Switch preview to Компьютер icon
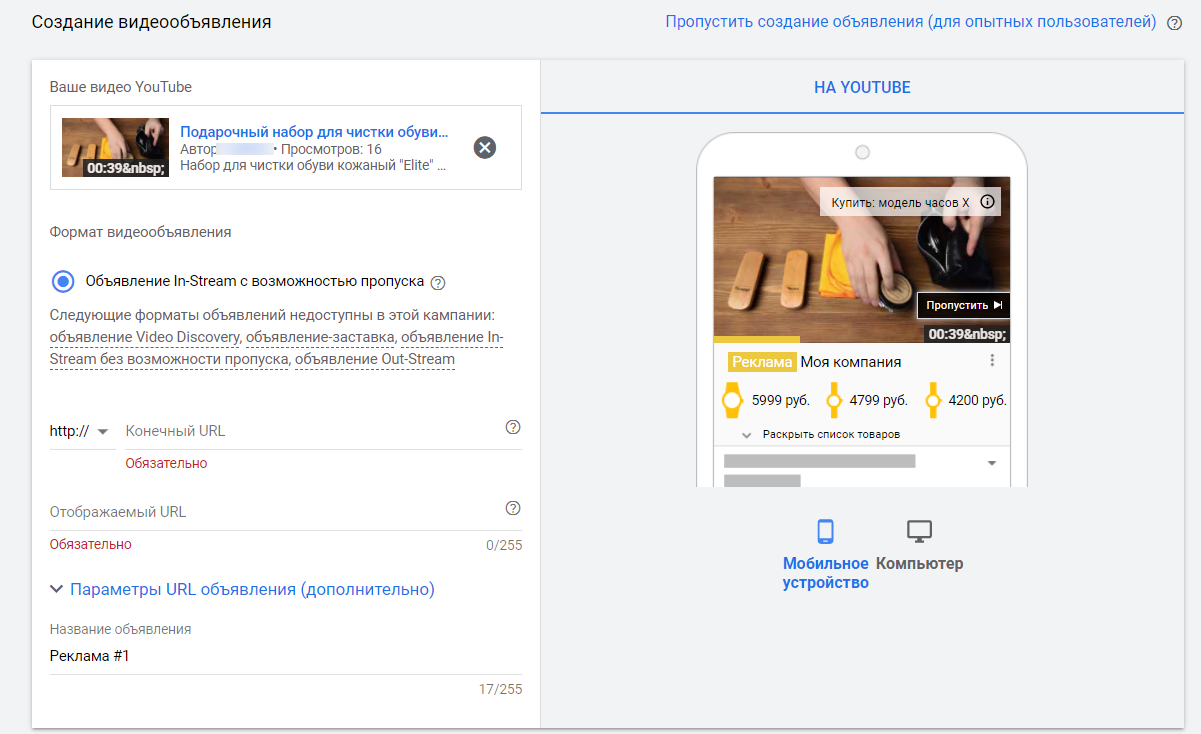1201x734 pixels. coord(919,531)
